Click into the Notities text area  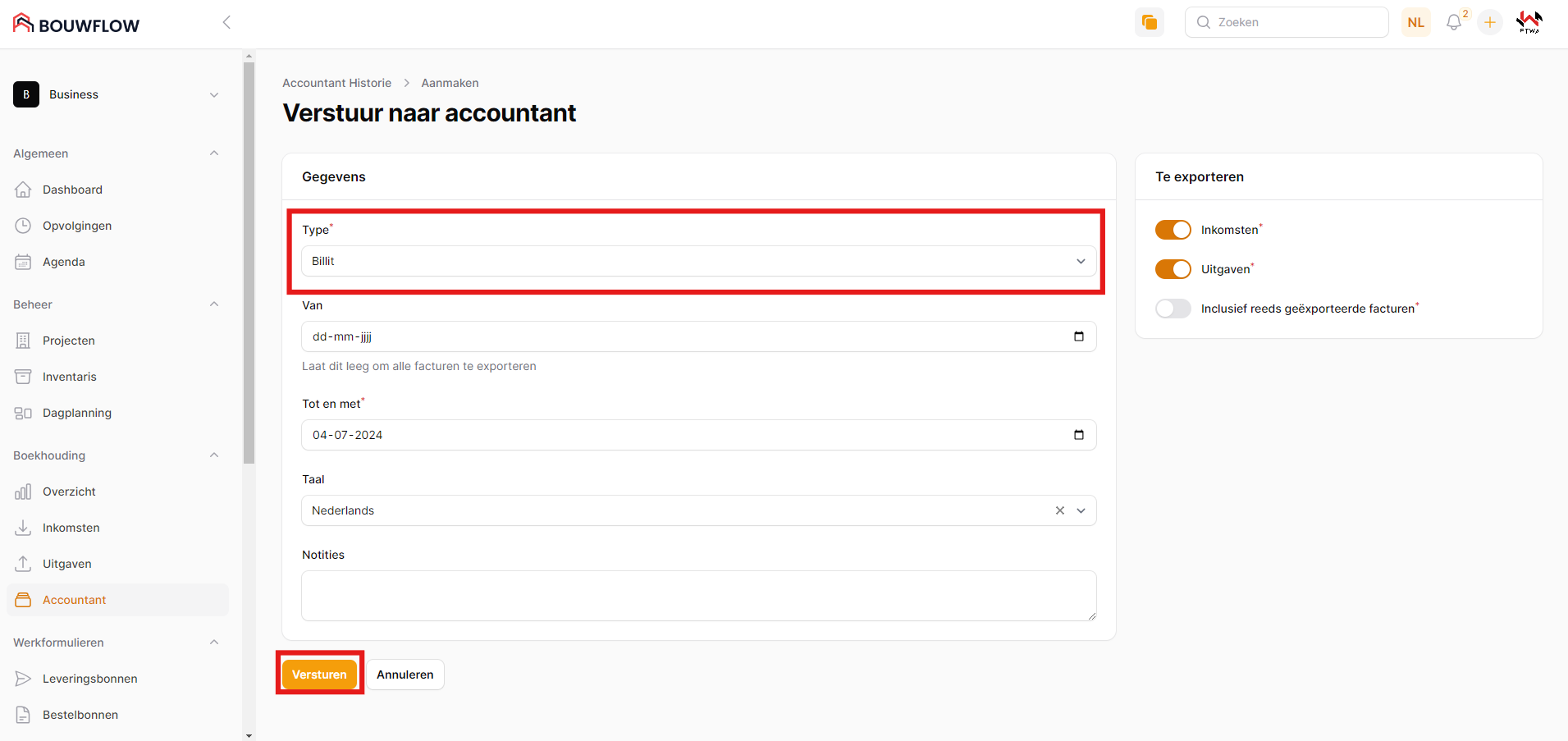click(697, 596)
